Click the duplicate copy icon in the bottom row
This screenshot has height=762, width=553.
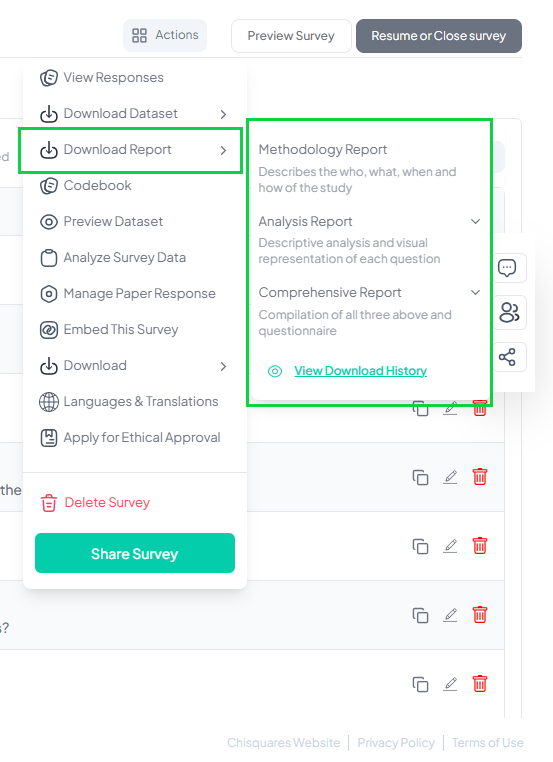coord(420,684)
